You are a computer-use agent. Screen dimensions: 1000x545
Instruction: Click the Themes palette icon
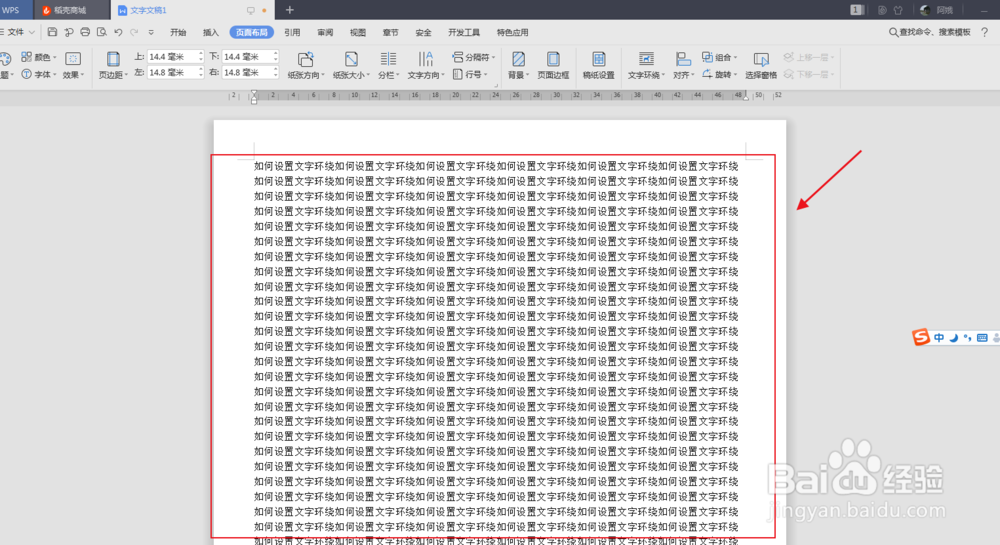(x=5, y=59)
